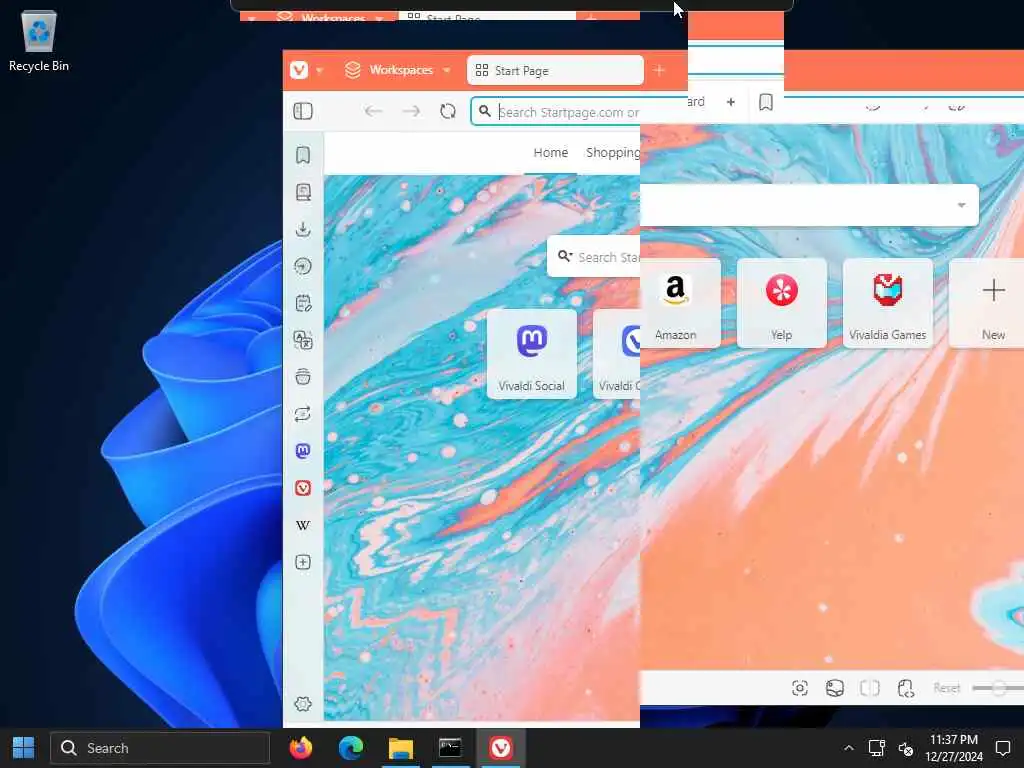This screenshot has width=1024, height=768.
Task: Open the Wikipedia web panel
Action: (303, 525)
